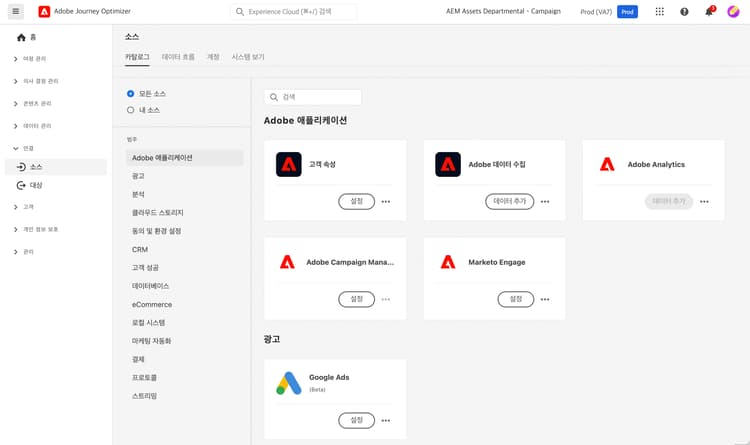
Task: Open the hamburger navigation menu
Action: 16,11
